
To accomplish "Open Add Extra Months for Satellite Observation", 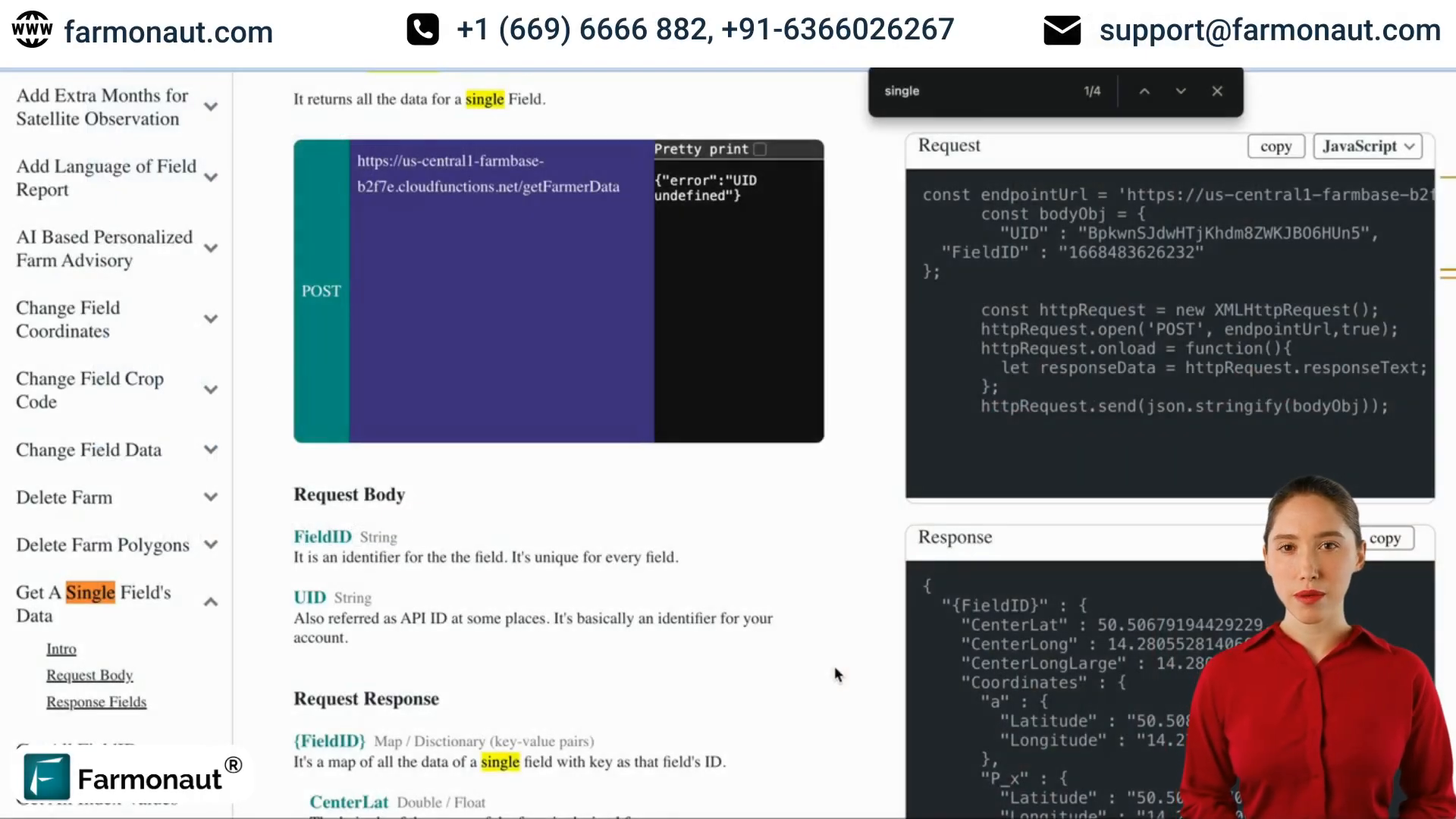I will [102, 107].
